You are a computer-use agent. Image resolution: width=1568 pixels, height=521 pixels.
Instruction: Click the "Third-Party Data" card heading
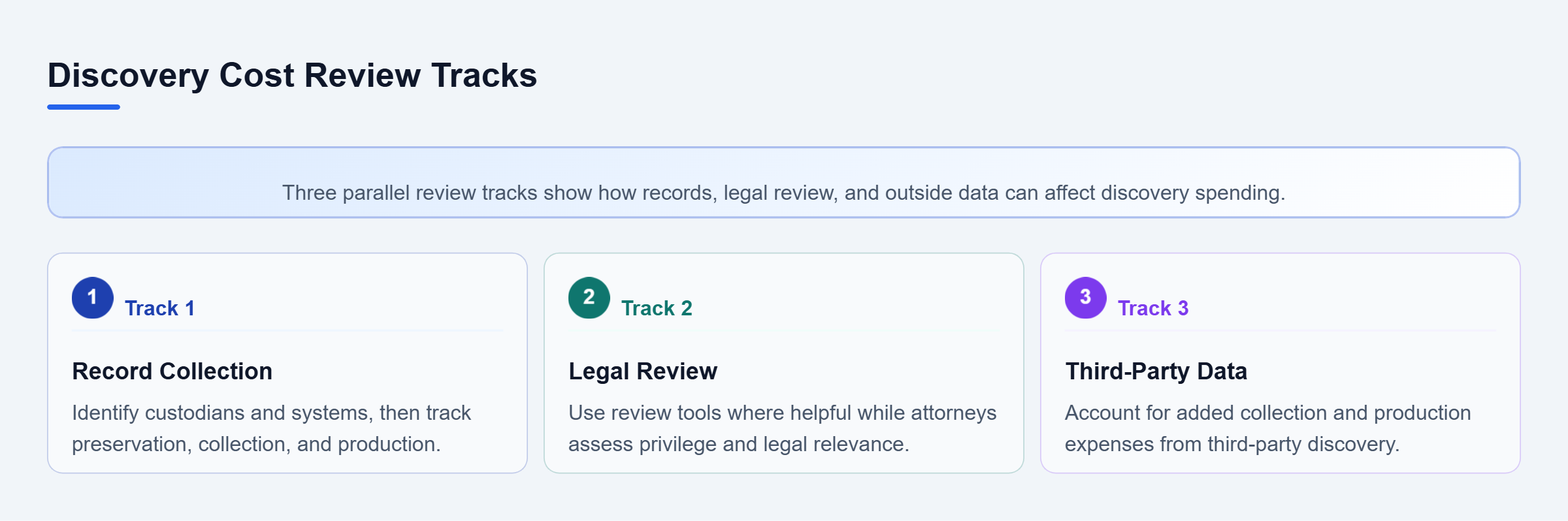1156,371
